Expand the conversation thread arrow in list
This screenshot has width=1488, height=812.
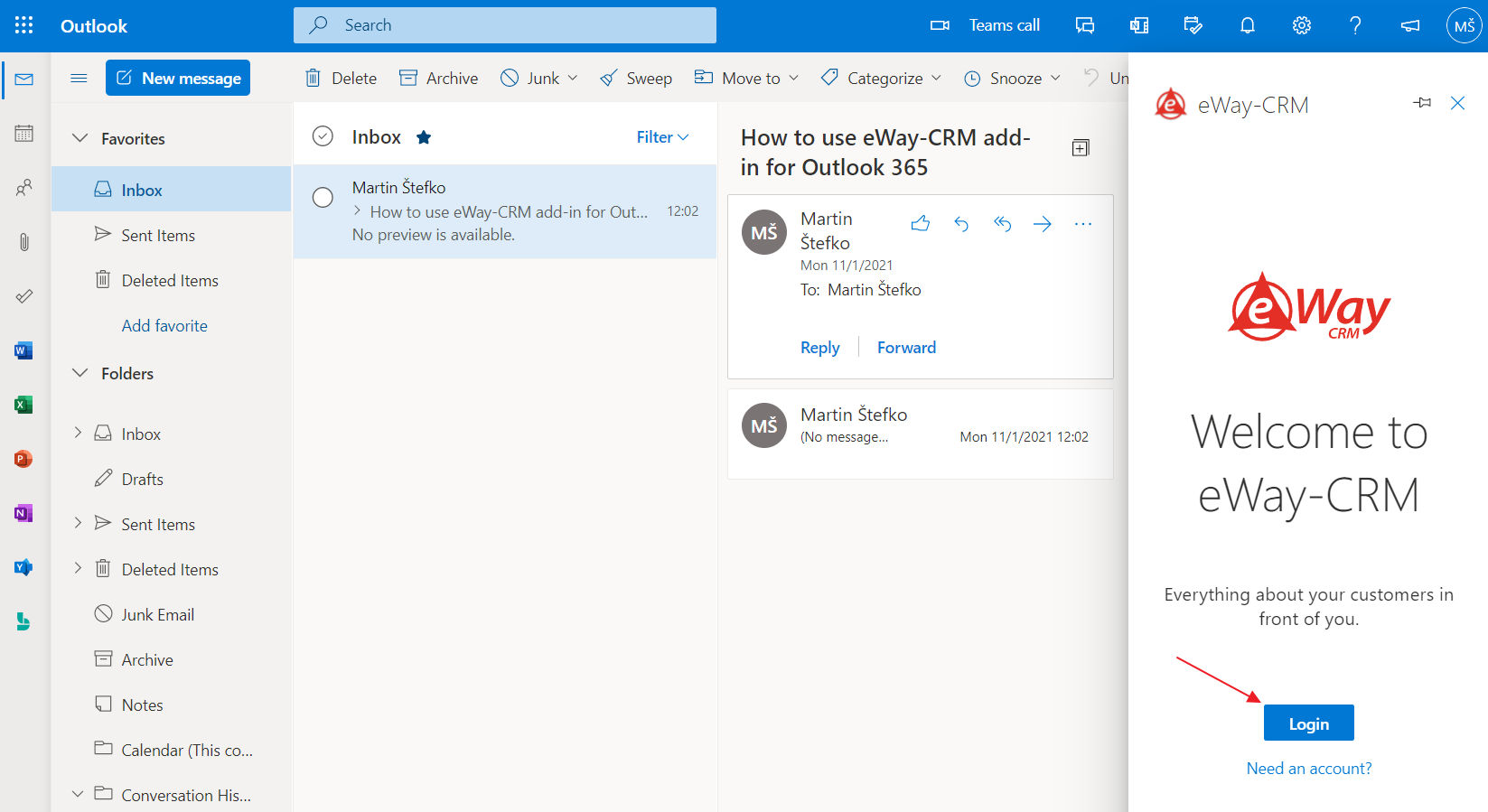point(358,210)
